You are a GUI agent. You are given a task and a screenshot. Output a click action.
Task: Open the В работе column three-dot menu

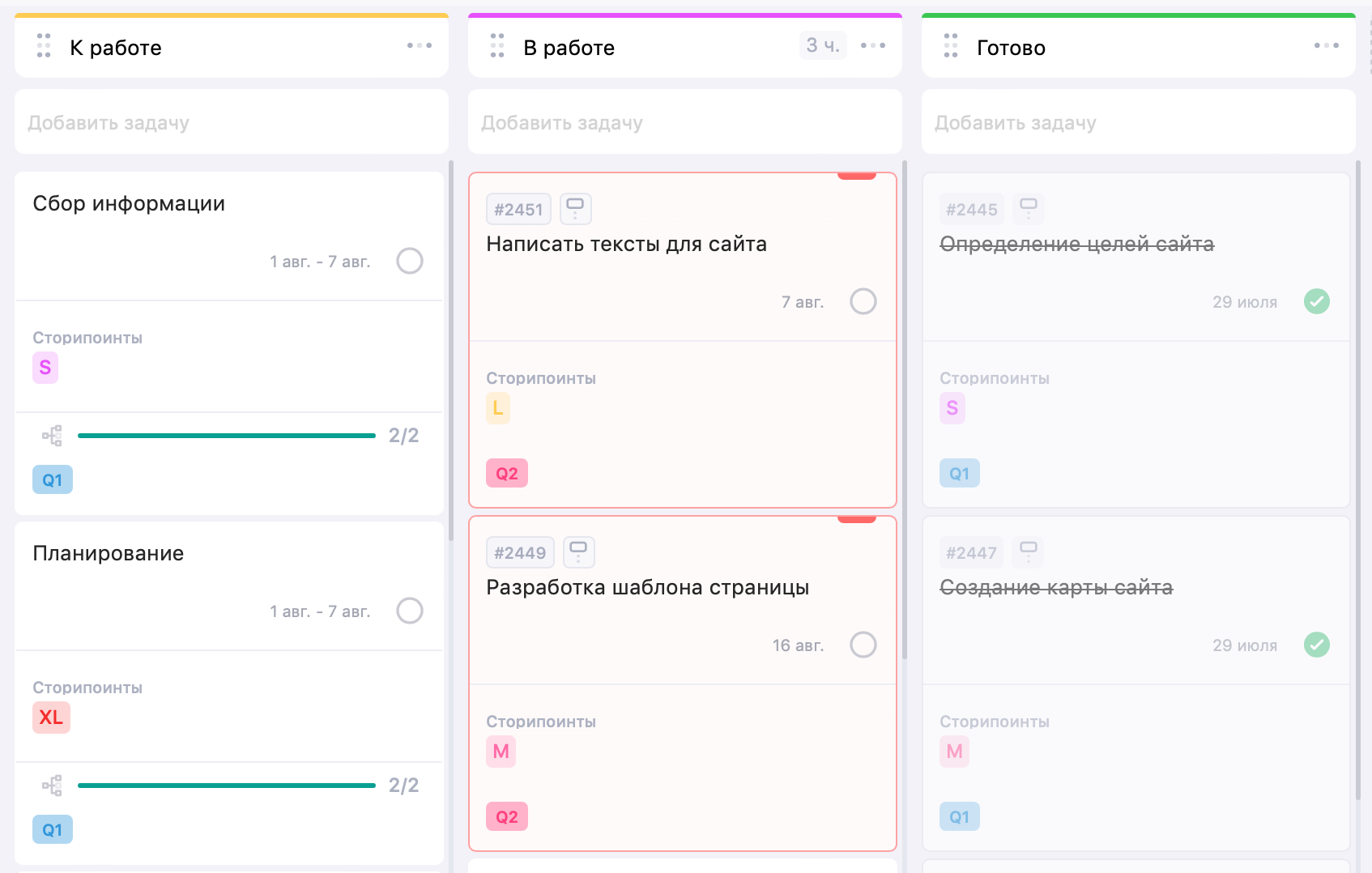[873, 46]
